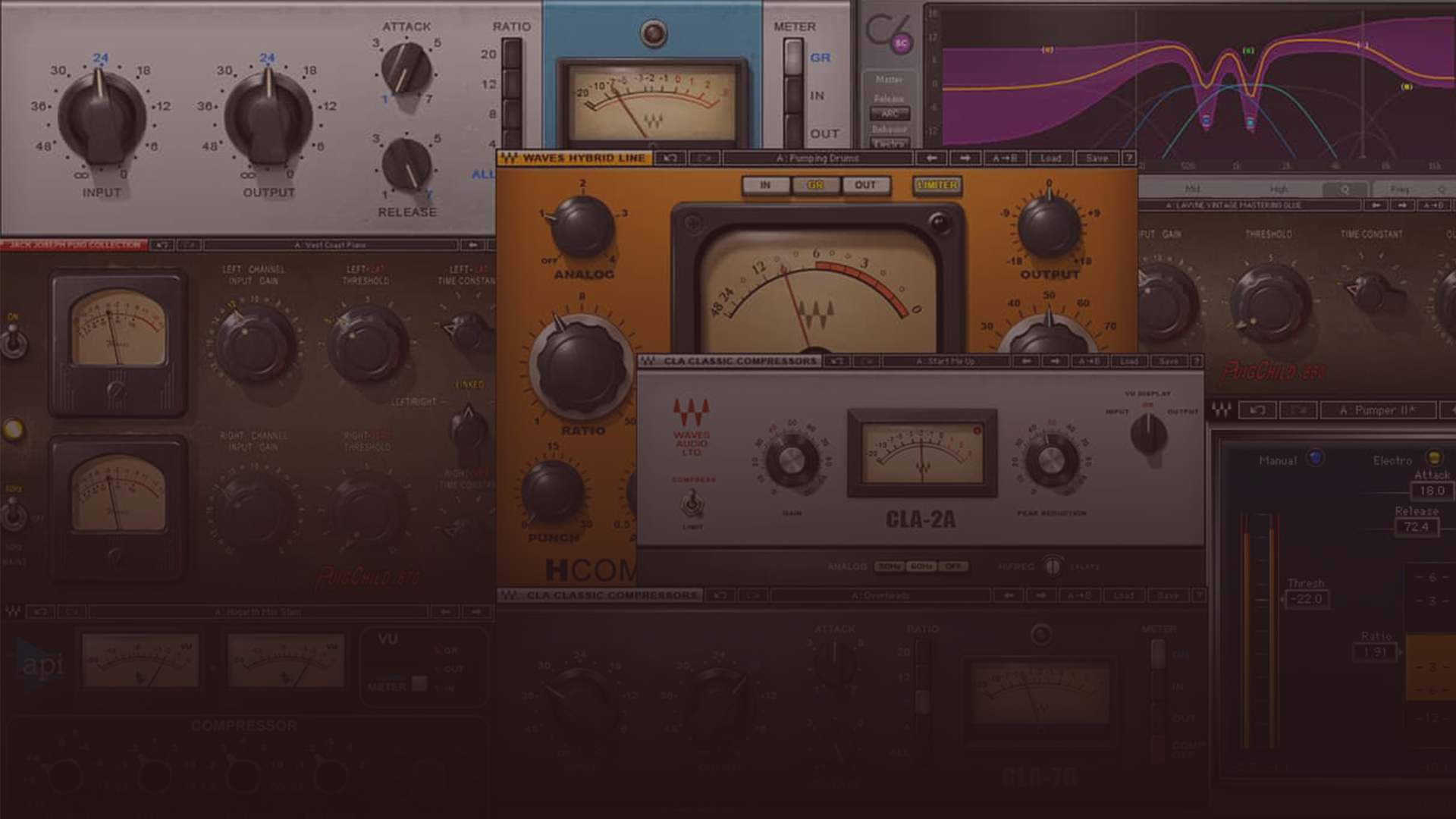Click the ANALOG knob in H-Comp
This screenshot has height=819, width=1456.
[x=582, y=227]
